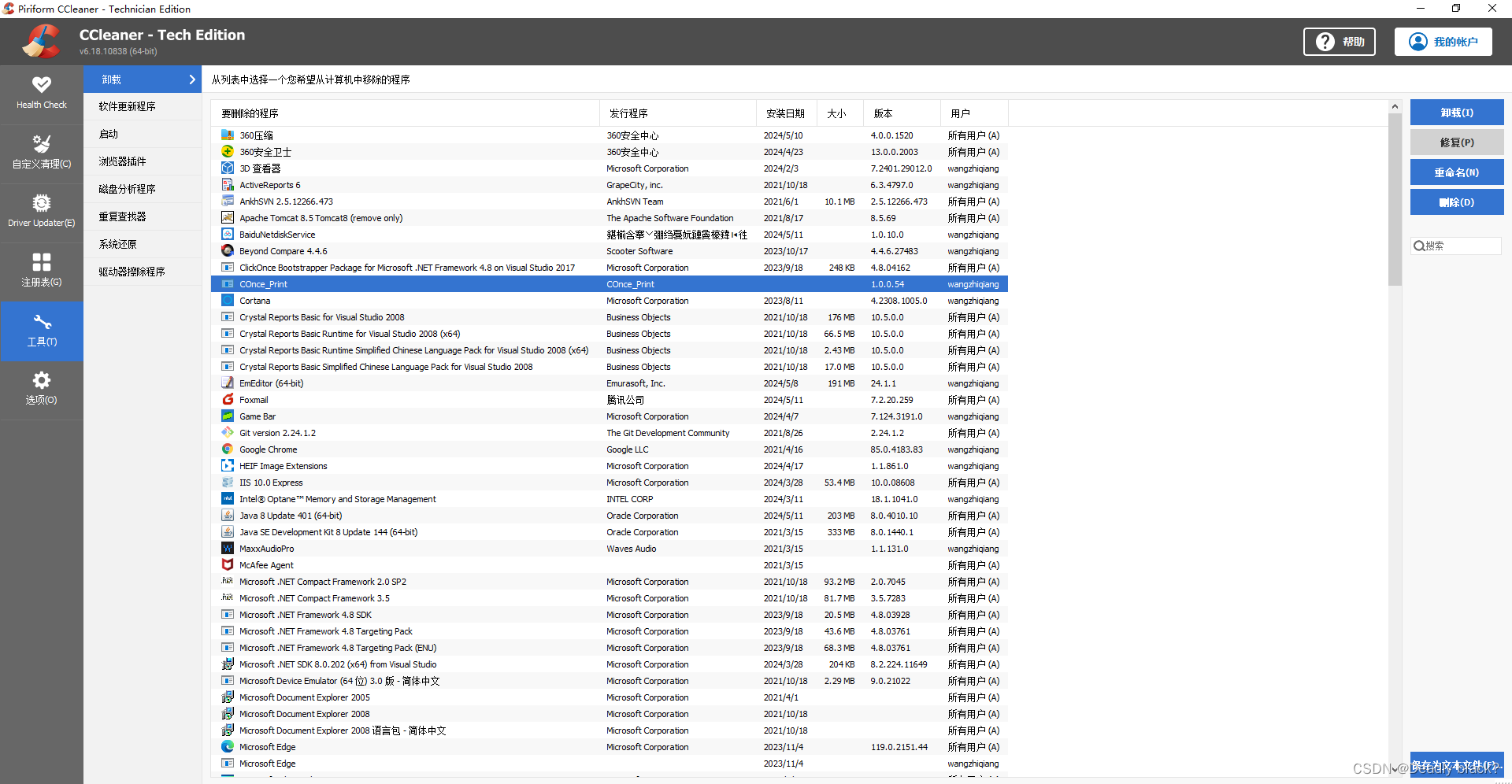Click the HEIF Image Extensions icon
1512x784 pixels.
point(228,466)
